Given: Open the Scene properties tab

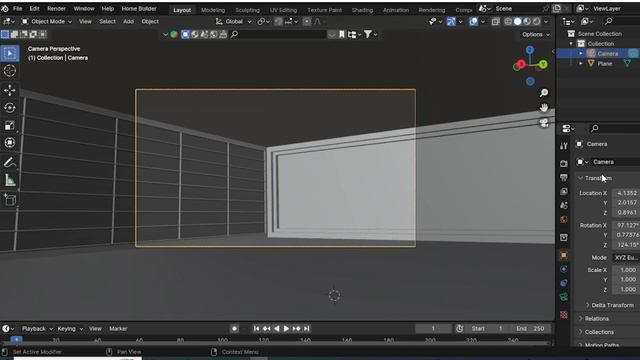Looking at the screenshot, I should (x=564, y=205).
